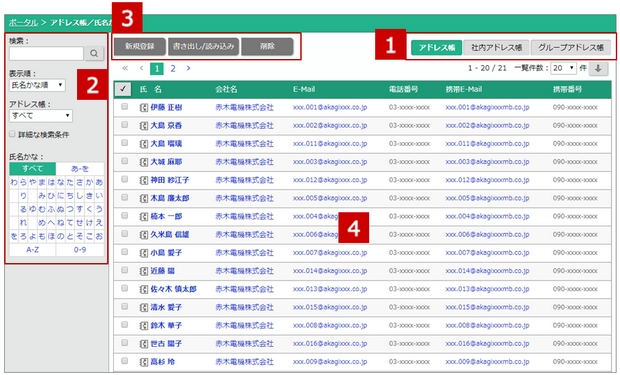Go to previous page with single left arrow
620x375 pixels.
[x=142, y=68]
